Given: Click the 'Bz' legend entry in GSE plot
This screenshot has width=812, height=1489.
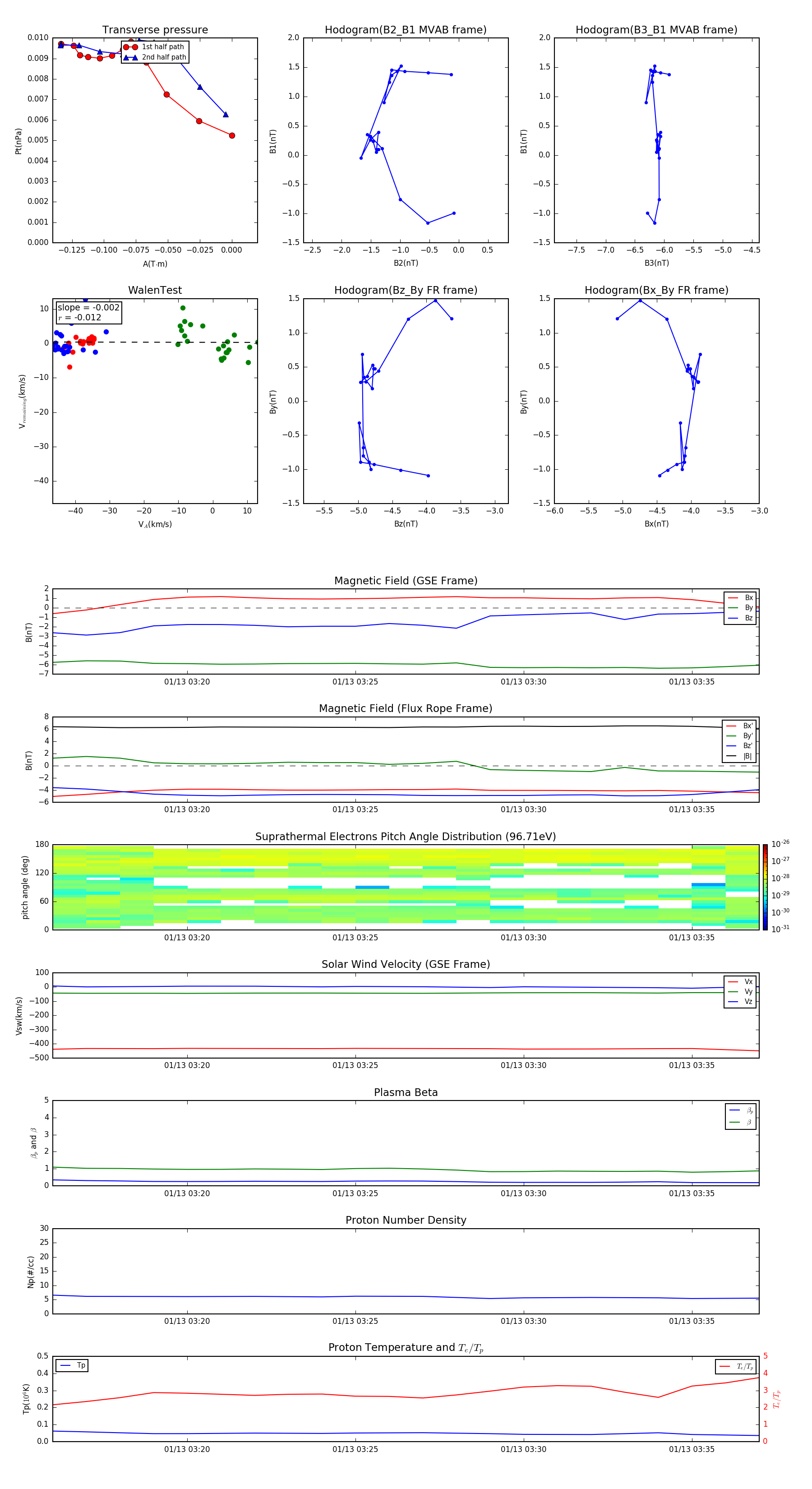Looking at the screenshot, I should coord(740,618).
